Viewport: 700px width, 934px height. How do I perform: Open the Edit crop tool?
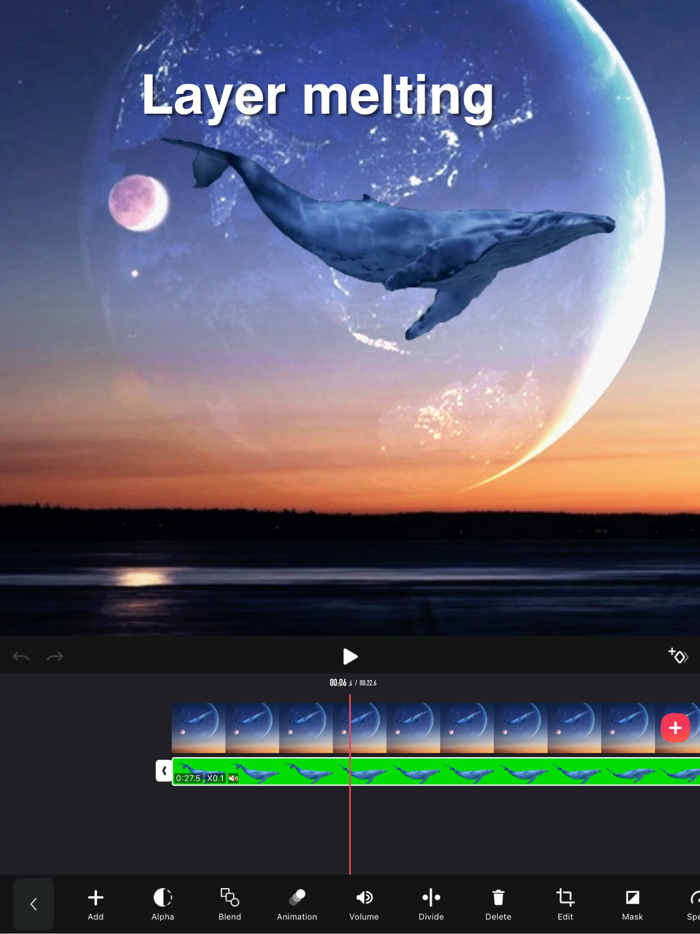click(x=565, y=904)
